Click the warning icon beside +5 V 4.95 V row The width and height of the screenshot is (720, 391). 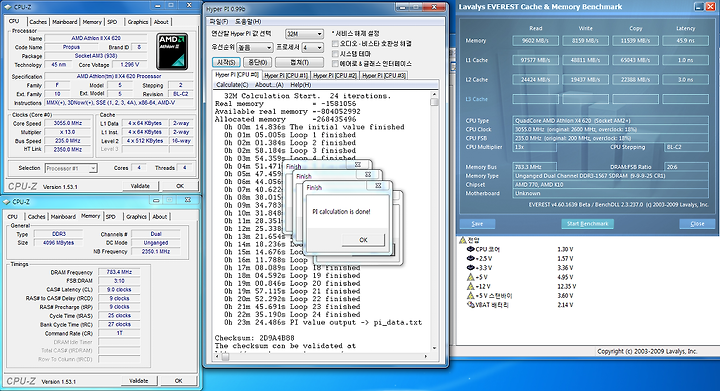pyautogui.click(x=470, y=277)
